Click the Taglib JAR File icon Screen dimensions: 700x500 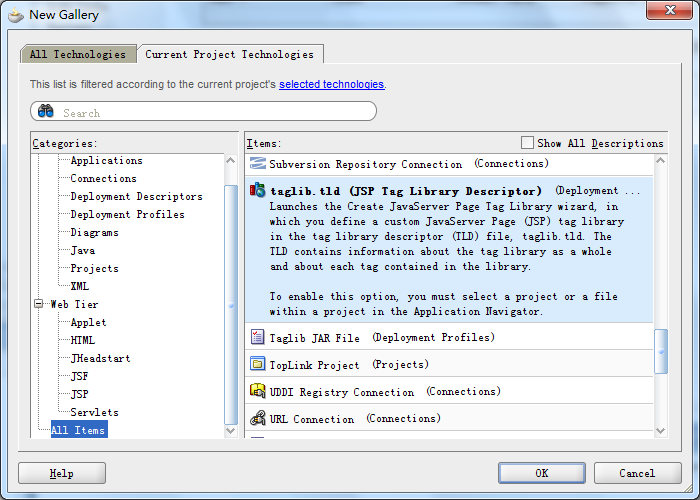(258, 337)
